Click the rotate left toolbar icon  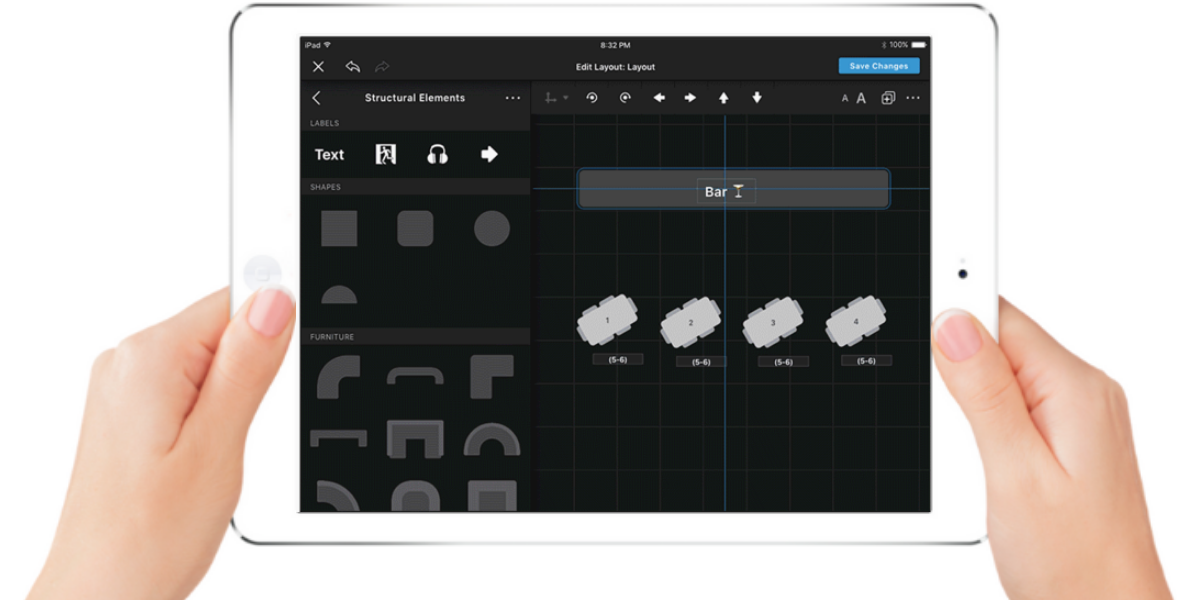[591, 98]
